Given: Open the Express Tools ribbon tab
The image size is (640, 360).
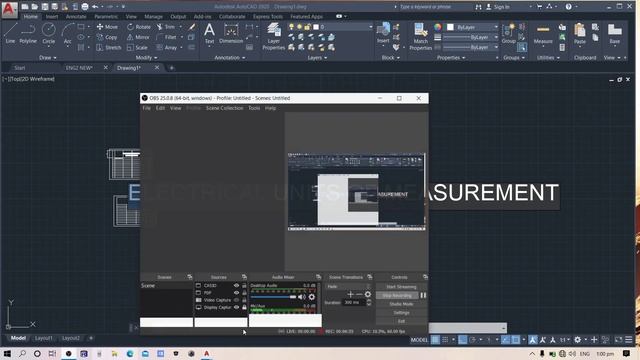Looking at the screenshot, I should click(268, 17).
